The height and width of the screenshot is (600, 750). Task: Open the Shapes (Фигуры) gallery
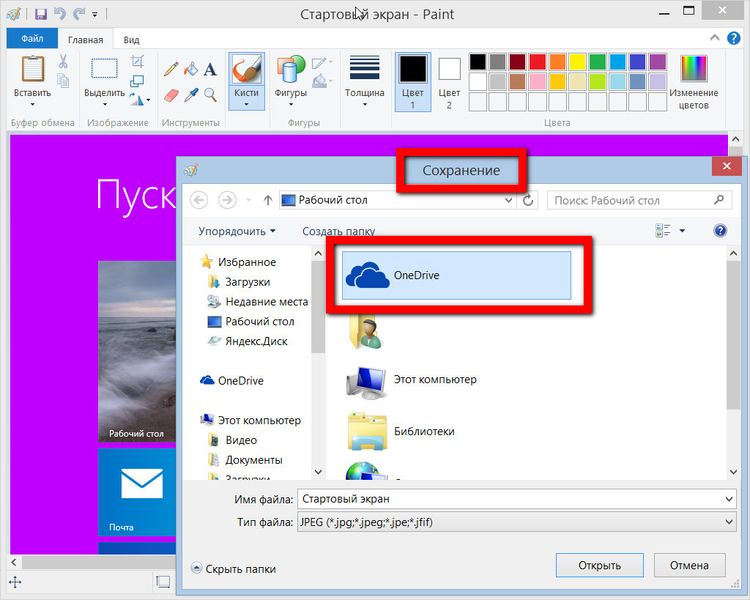point(290,81)
